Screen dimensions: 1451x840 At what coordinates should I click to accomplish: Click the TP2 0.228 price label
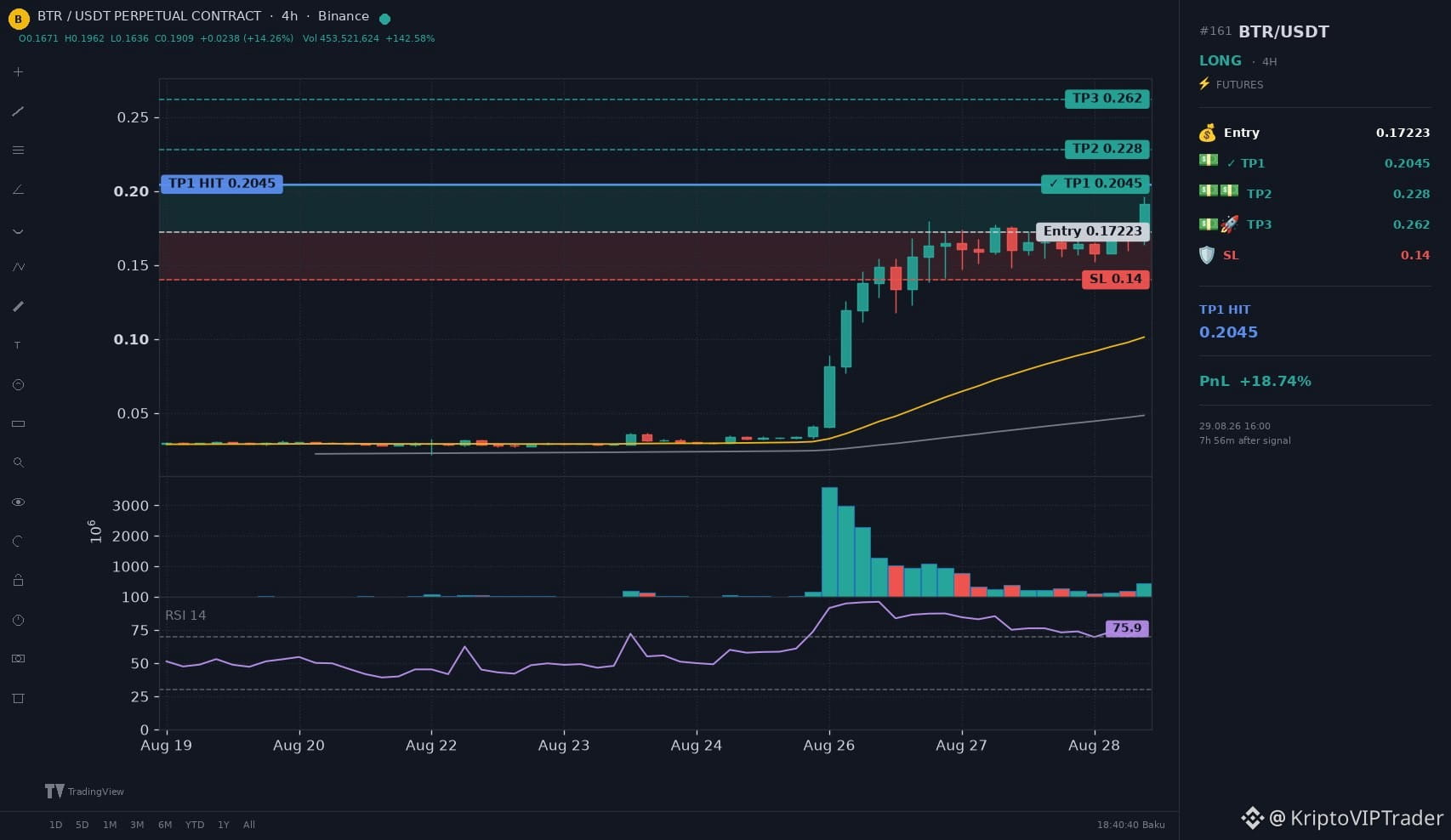pos(1107,149)
